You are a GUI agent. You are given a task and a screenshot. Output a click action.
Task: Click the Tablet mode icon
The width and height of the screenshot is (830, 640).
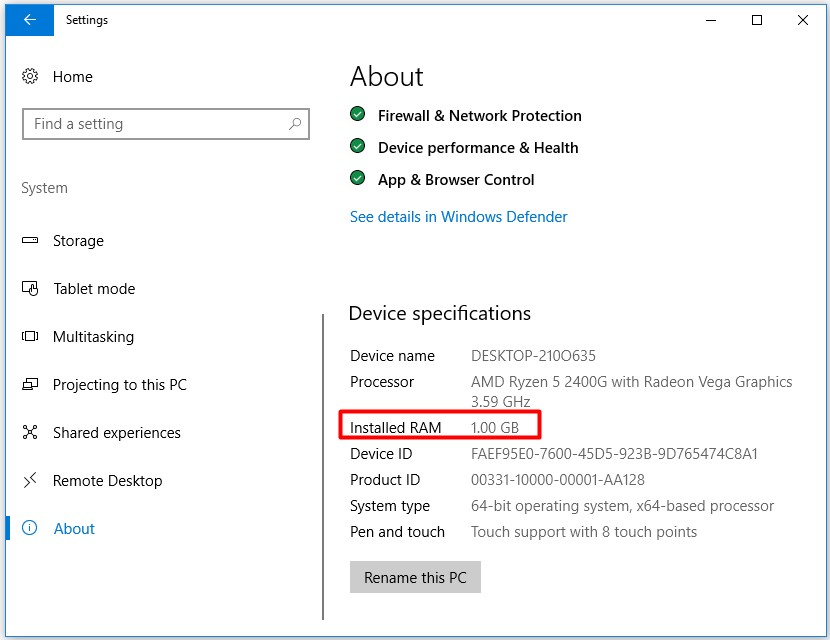[x=30, y=289]
